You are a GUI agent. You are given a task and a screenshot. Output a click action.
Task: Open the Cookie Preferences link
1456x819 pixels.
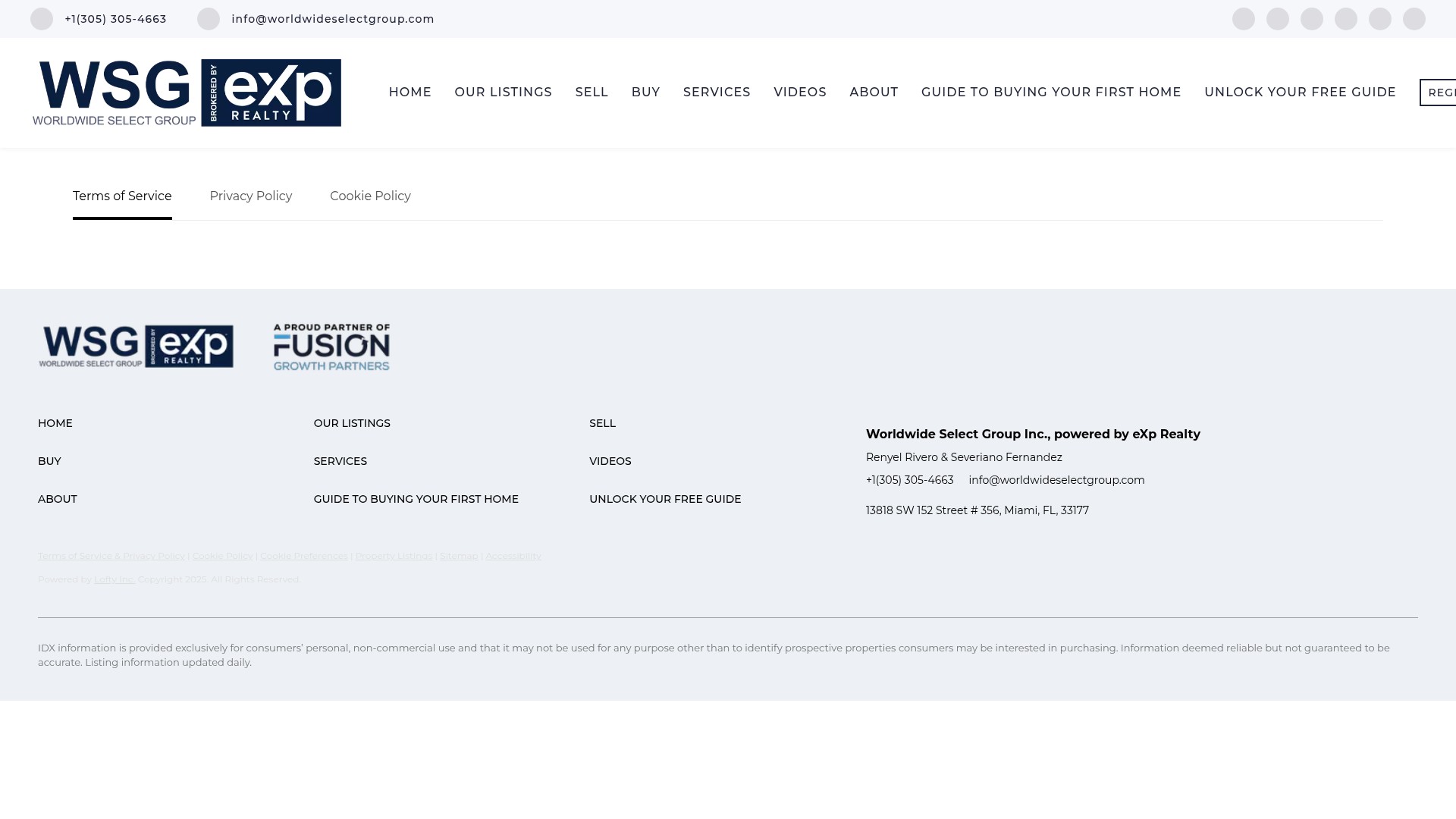pos(304,556)
